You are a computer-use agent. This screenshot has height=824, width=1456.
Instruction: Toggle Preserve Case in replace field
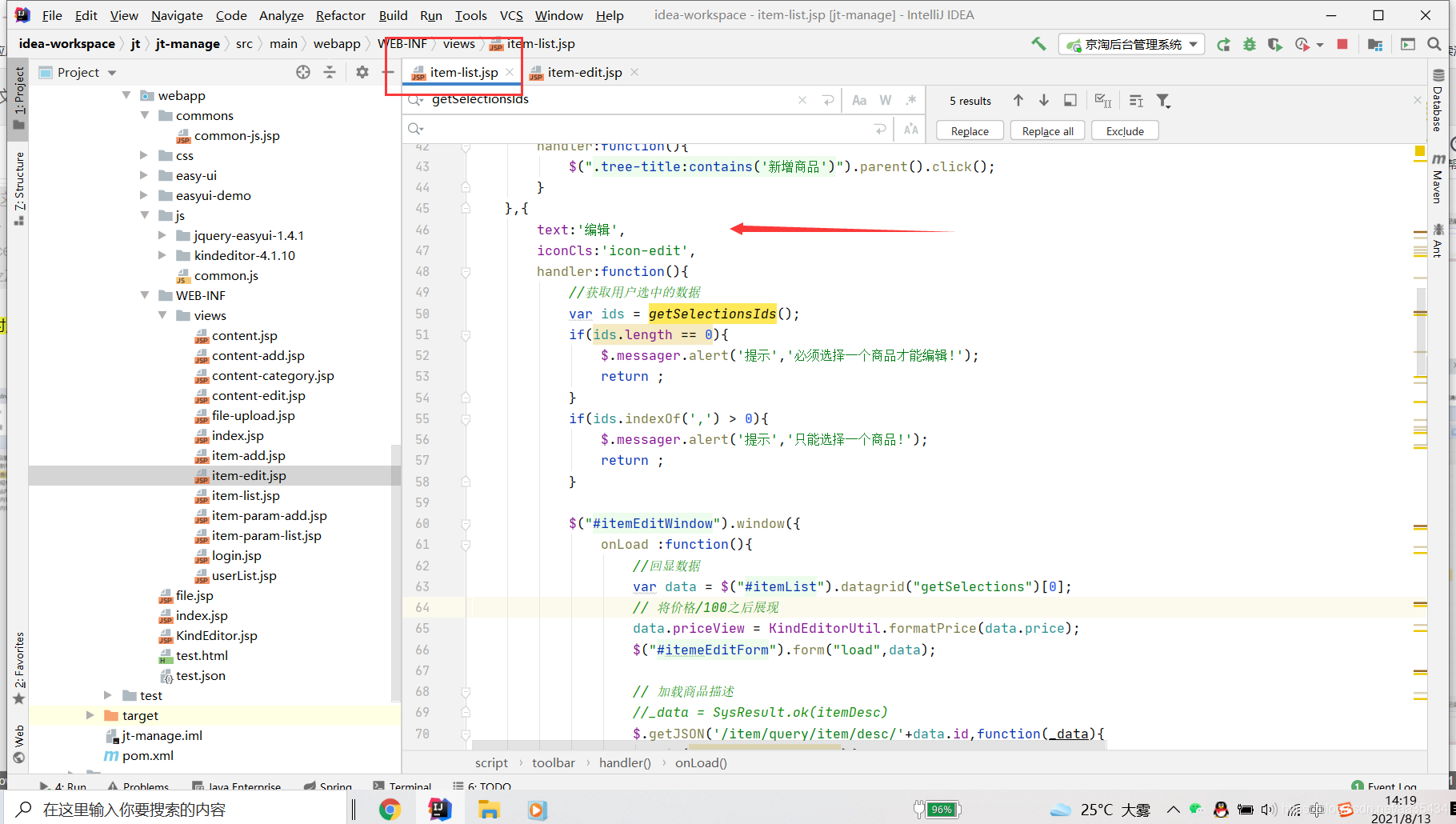coord(911,129)
